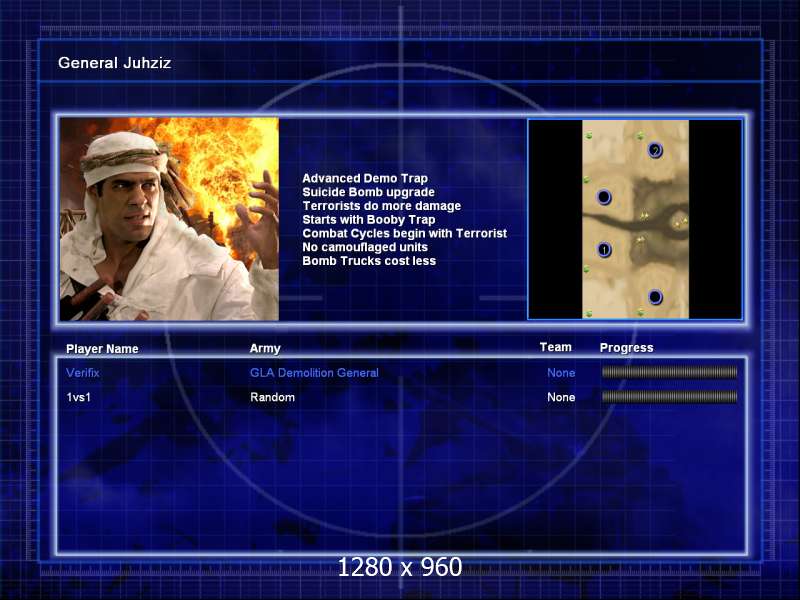Click the 'Army' column header

(x=265, y=348)
